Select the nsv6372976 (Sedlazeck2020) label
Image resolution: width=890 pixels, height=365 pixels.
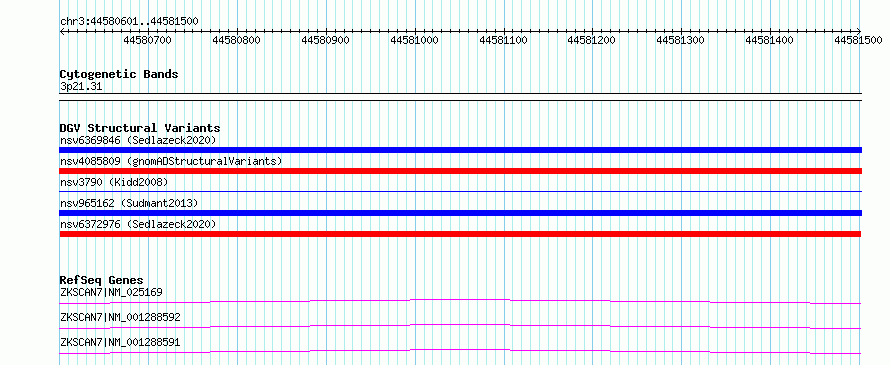138,224
